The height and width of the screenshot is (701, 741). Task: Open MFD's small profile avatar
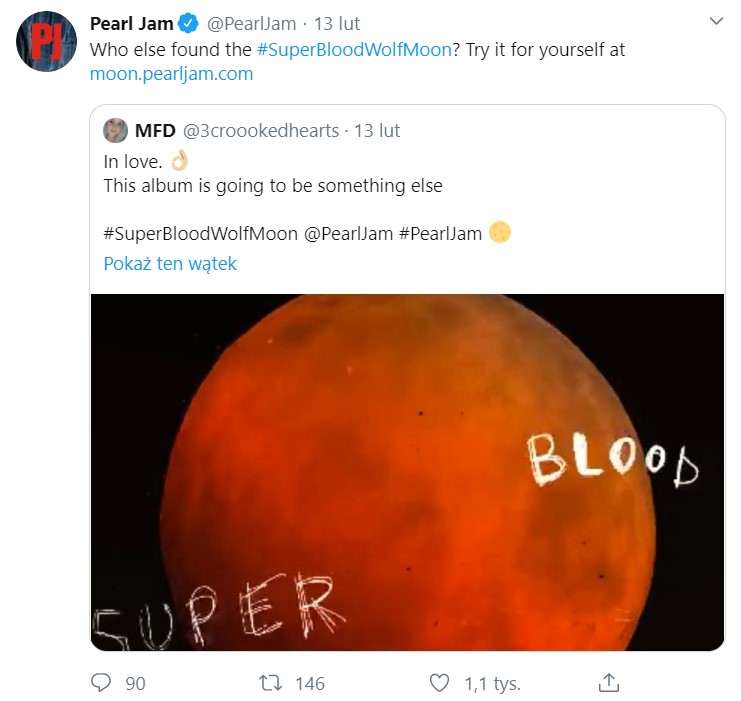click(115, 130)
